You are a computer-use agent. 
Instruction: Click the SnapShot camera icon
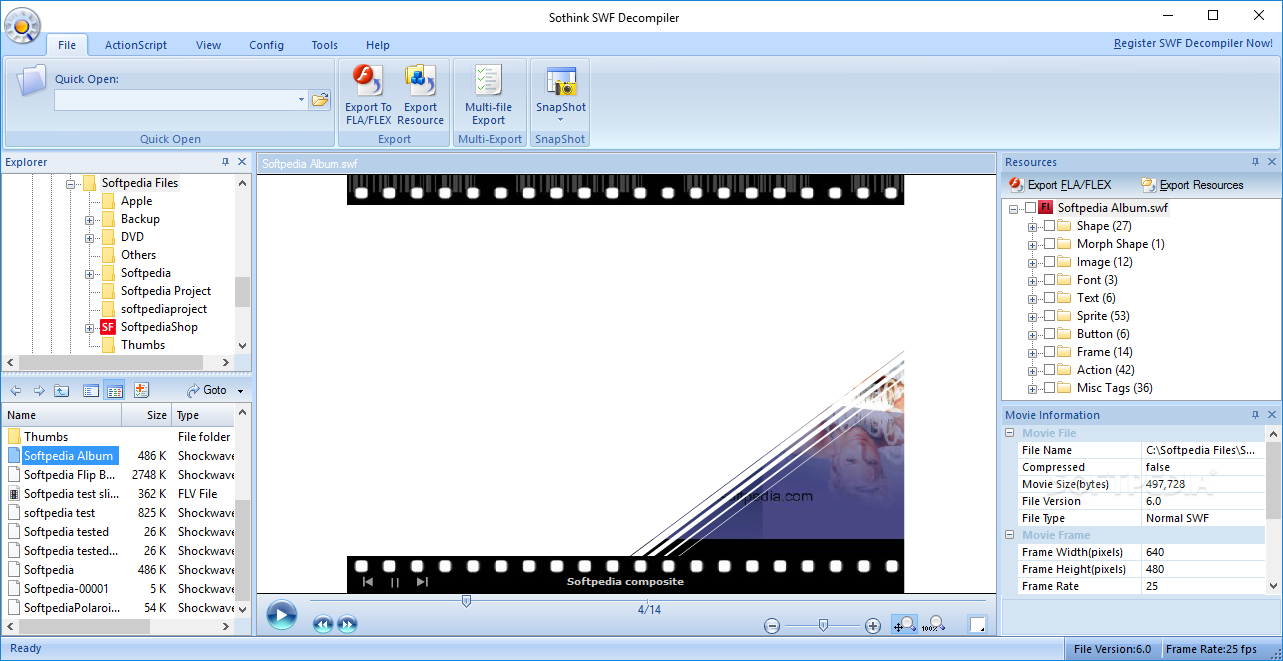[x=561, y=82]
